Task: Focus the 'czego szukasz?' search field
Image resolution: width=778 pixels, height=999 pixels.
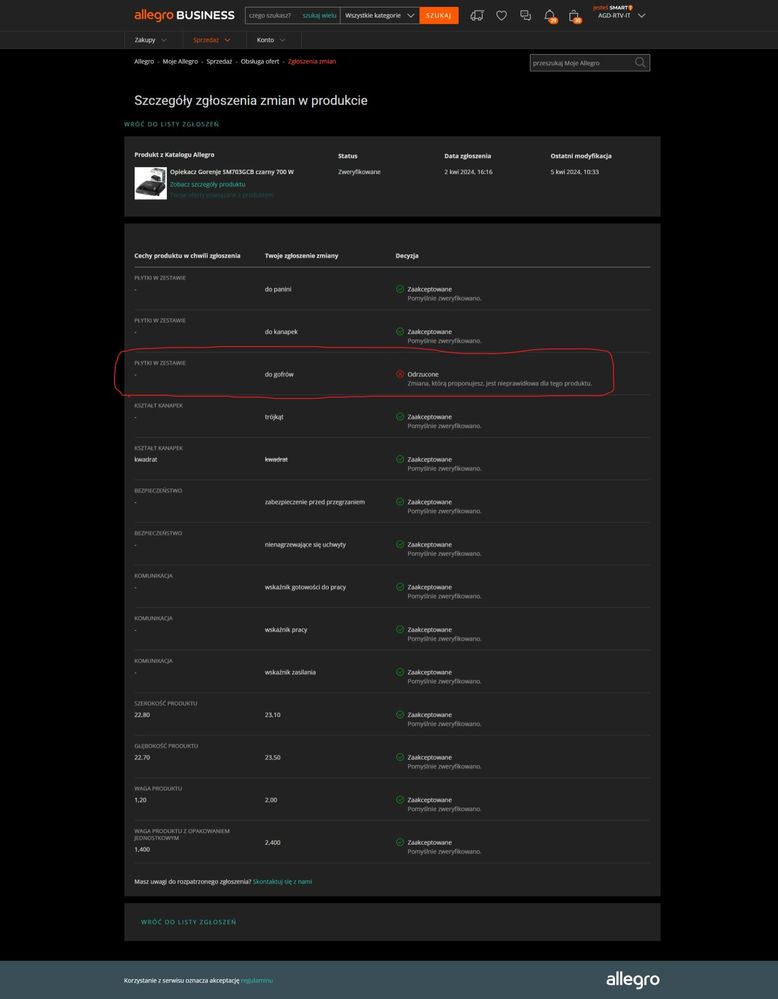Action: (x=273, y=16)
